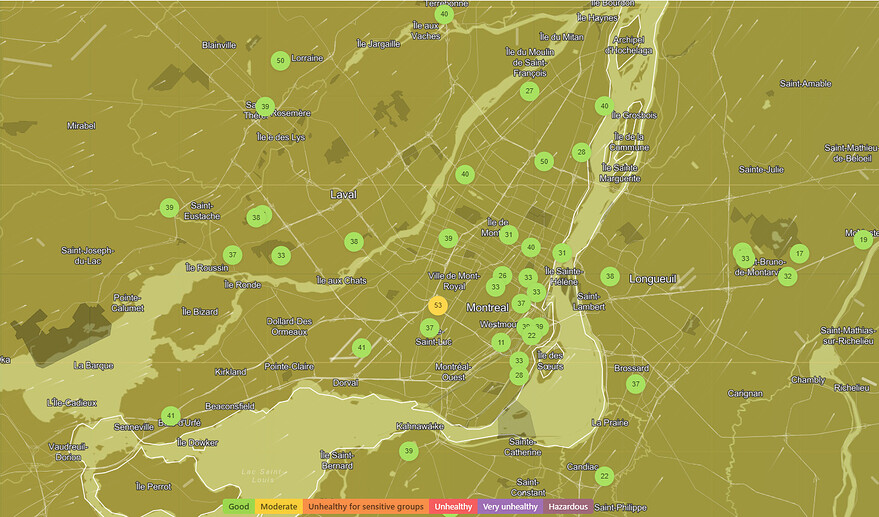The height and width of the screenshot is (517, 879).
Task: Click the 27 marker near Île du Moulin
Action: point(530,91)
